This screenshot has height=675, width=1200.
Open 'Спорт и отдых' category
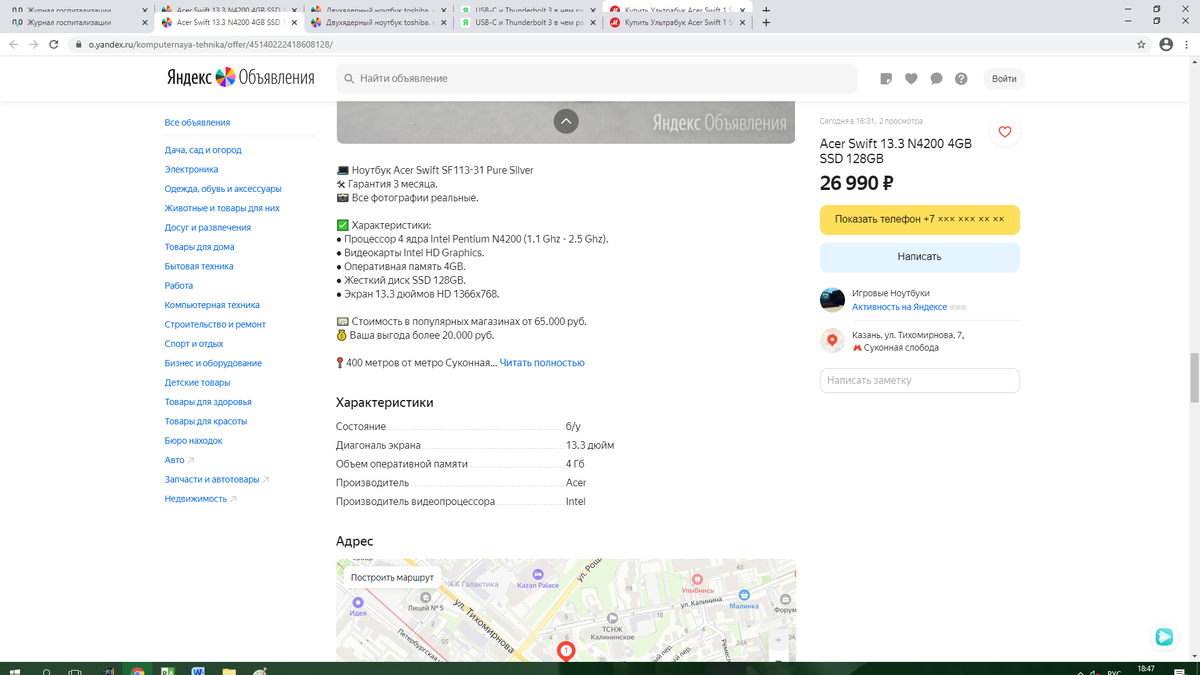[x=194, y=343]
